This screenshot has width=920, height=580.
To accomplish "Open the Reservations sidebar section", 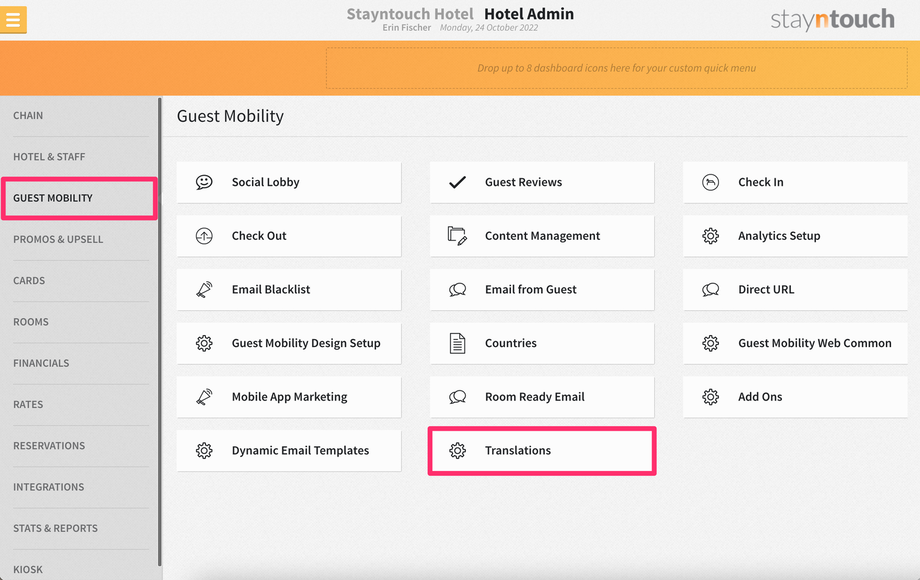I will point(80,446).
